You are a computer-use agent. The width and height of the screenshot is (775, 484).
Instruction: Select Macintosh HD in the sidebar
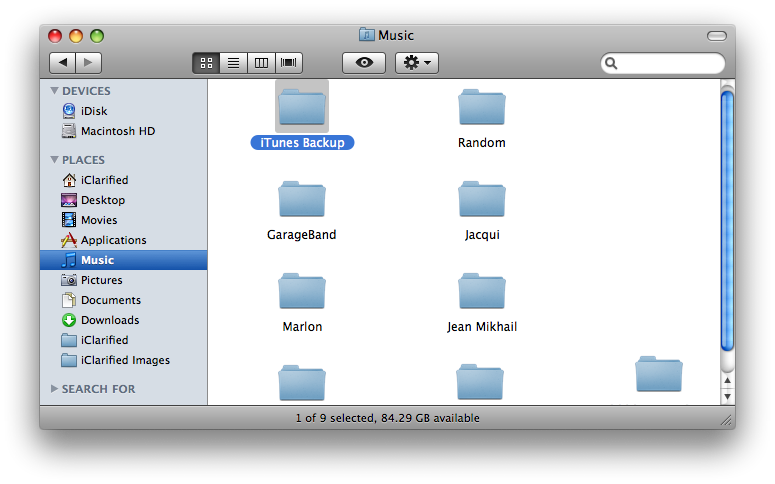point(124,131)
